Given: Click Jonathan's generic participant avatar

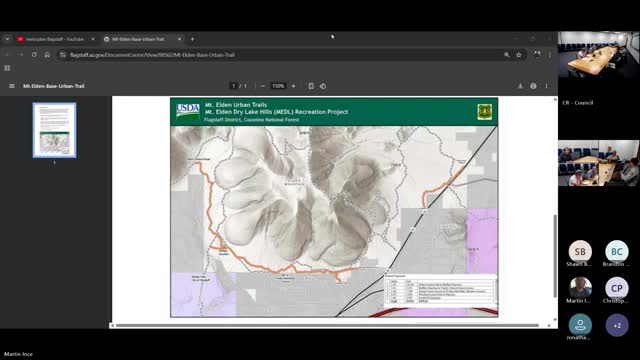Looking at the screenshot, I should click(x=580, y=325).
